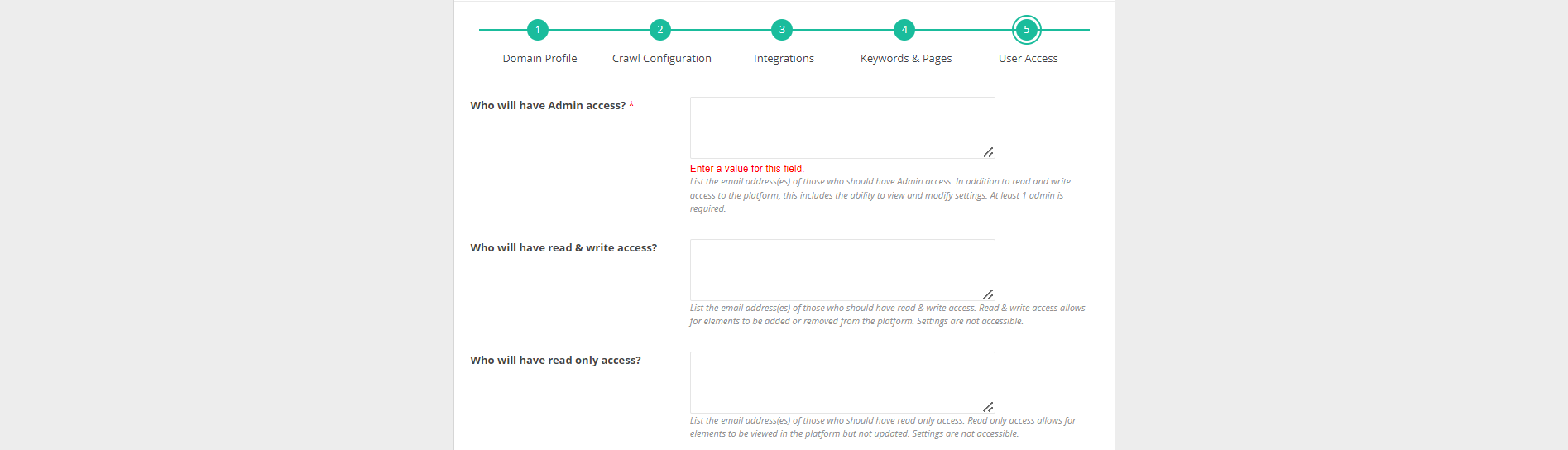Click the 'Who will have read only access?' label

click(555, 361)
